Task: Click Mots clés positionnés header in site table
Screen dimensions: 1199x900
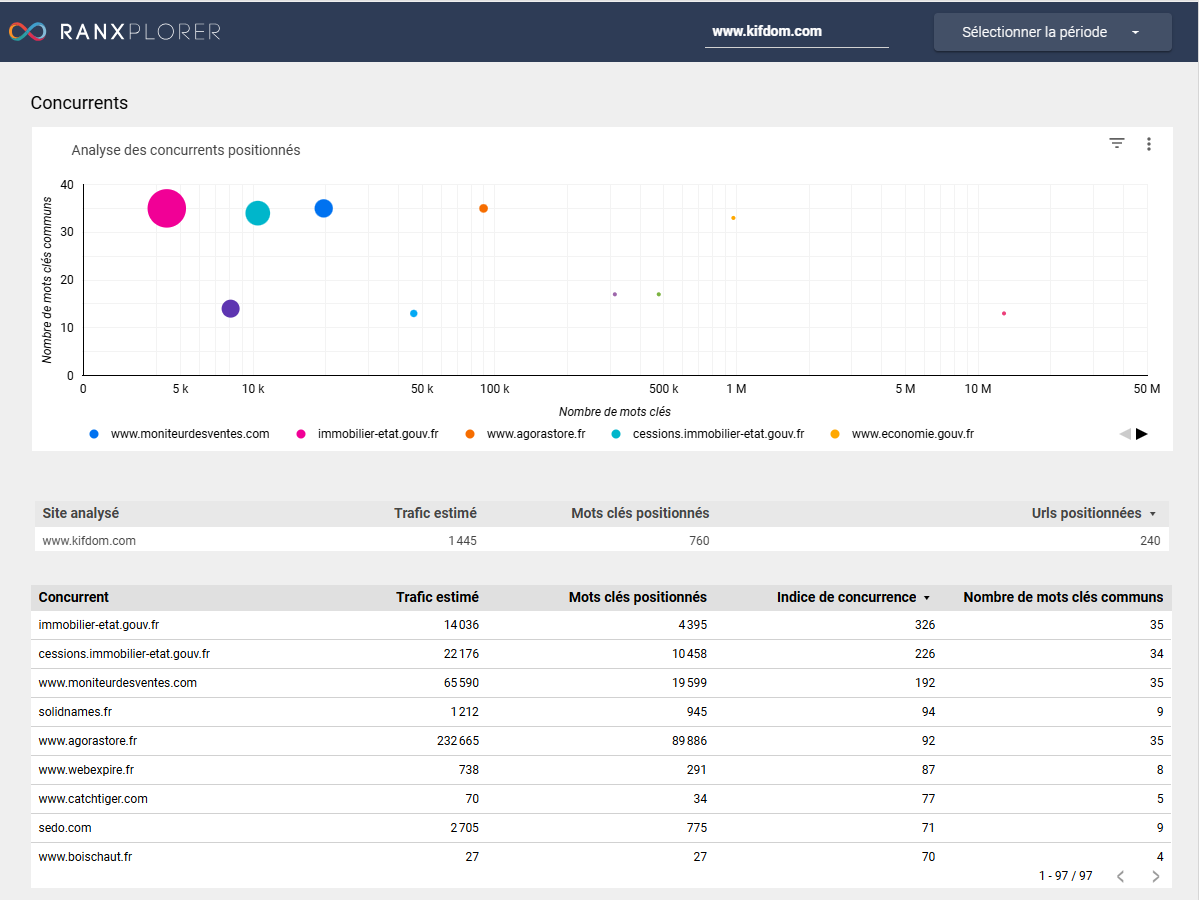Action: coord(640,513)
